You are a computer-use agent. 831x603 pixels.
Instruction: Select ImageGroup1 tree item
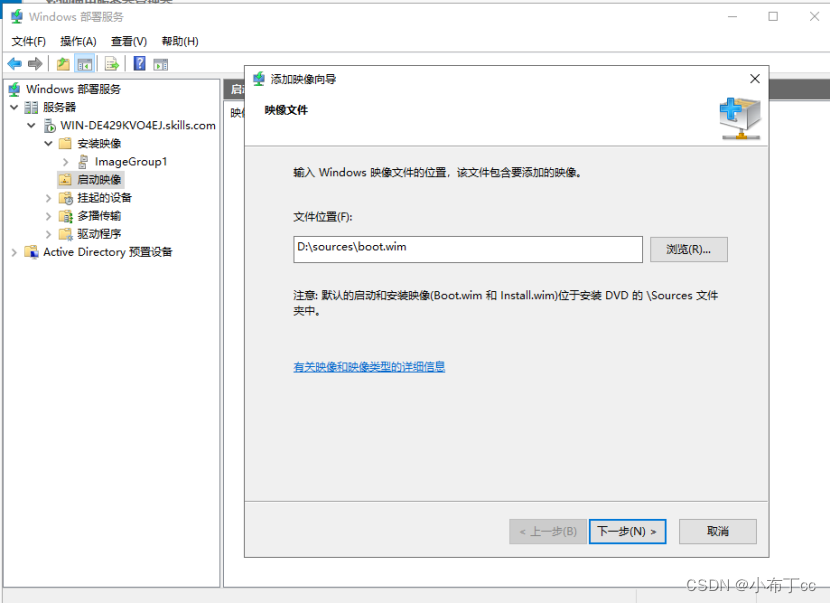tap(131, 162)
